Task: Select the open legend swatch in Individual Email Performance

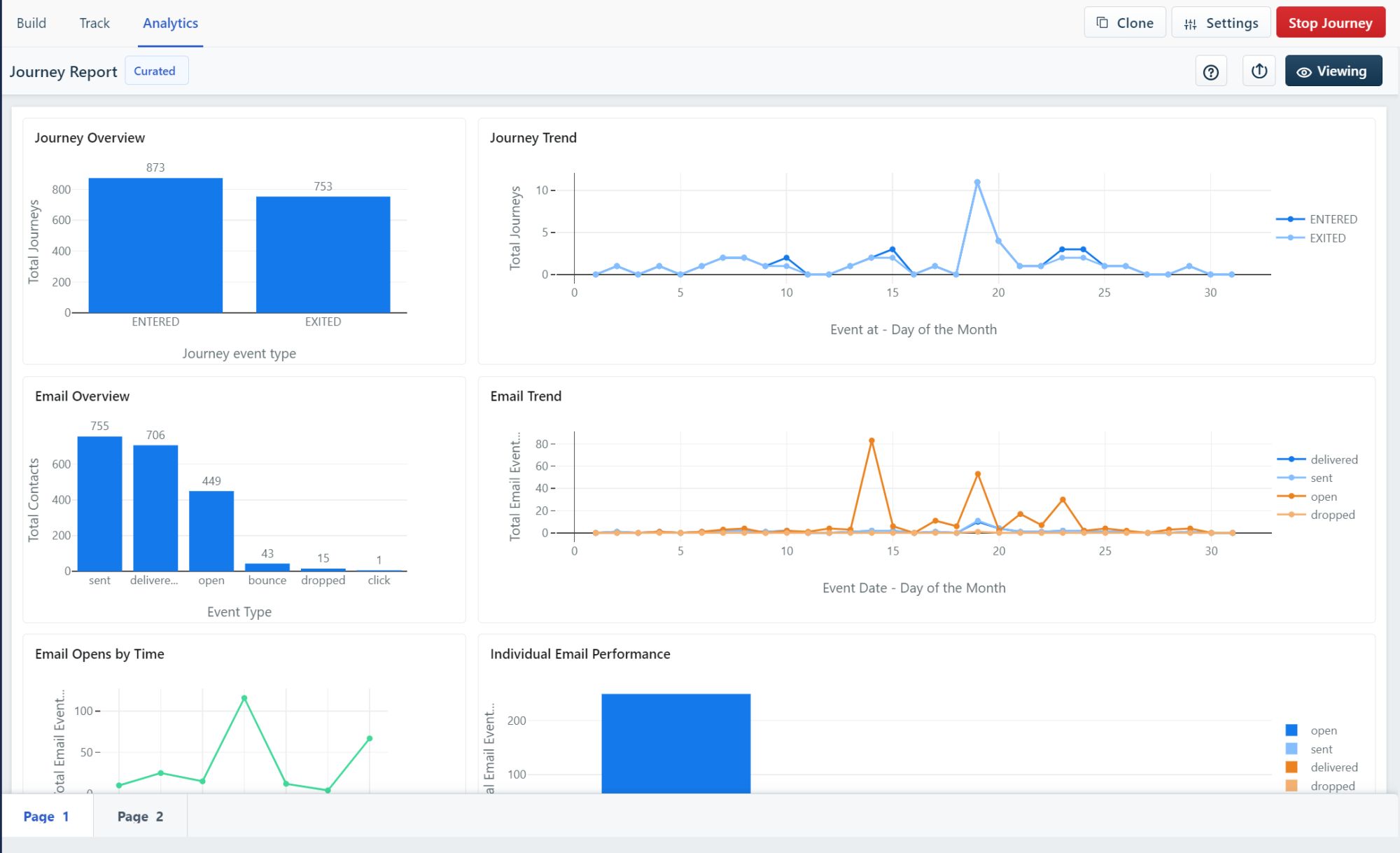Action: click(x=1292, y=730)
